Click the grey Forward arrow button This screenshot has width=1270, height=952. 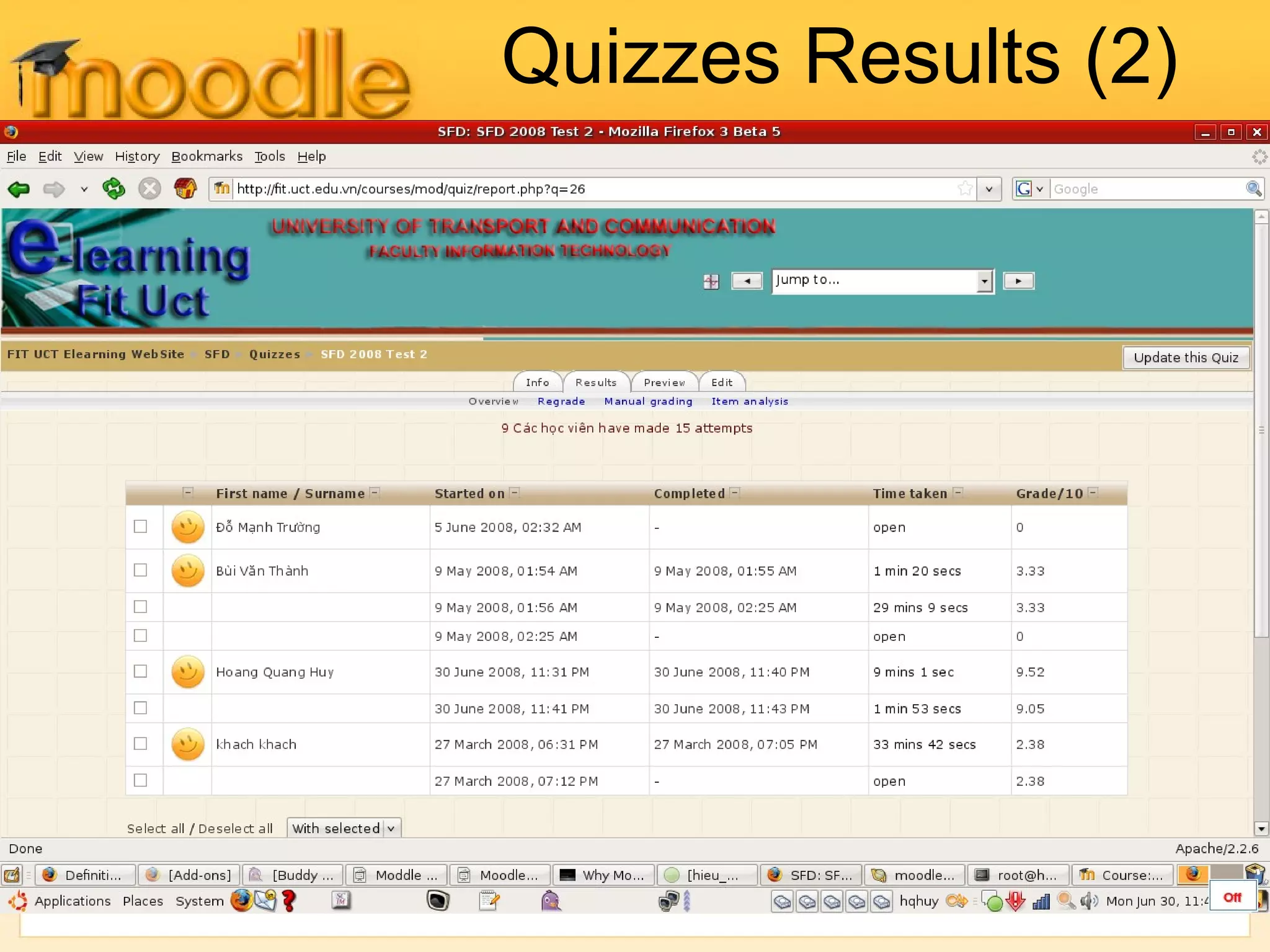(54, 188)
